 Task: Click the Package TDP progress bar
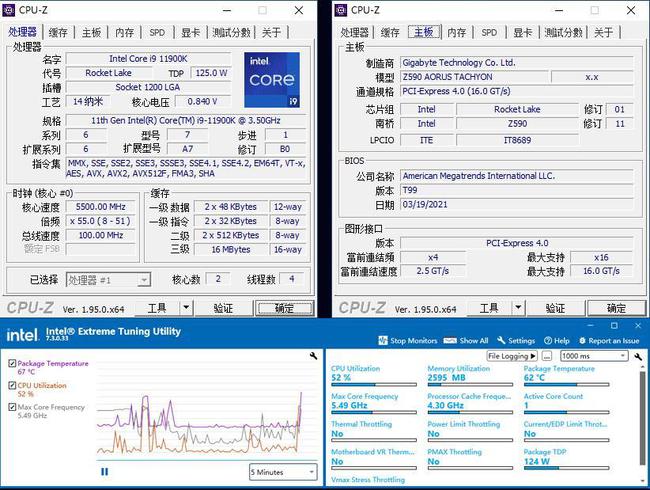click(x=566, y=468)
